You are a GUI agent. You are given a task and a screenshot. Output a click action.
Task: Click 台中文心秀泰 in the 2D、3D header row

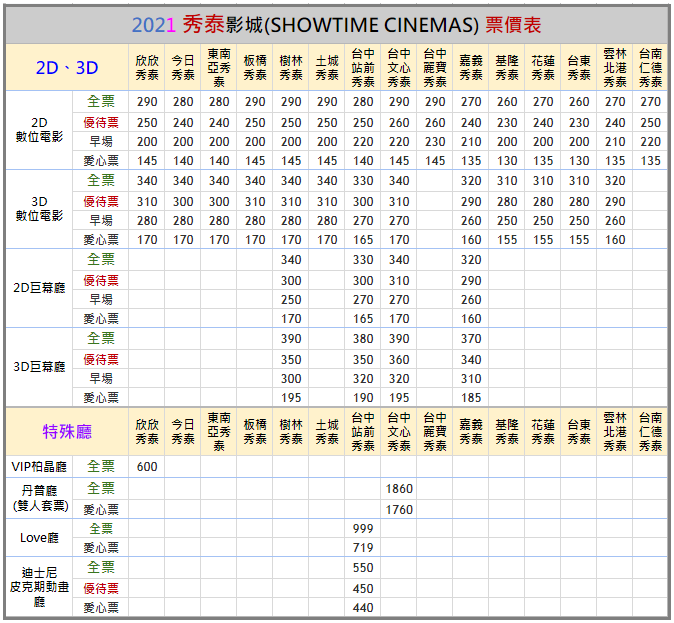(x=399, y=68)
